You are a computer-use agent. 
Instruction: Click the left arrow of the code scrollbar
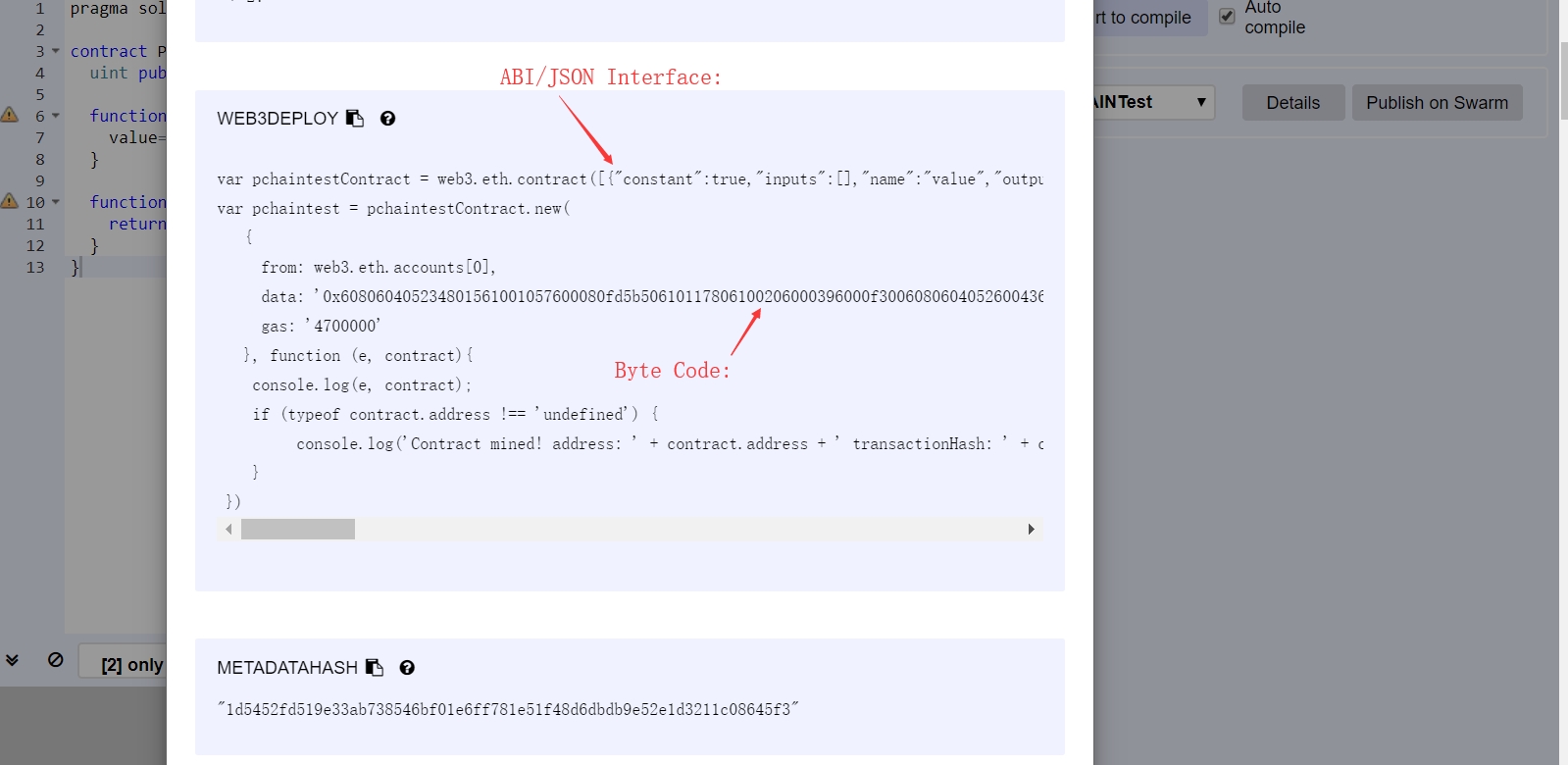click(228, 530)
